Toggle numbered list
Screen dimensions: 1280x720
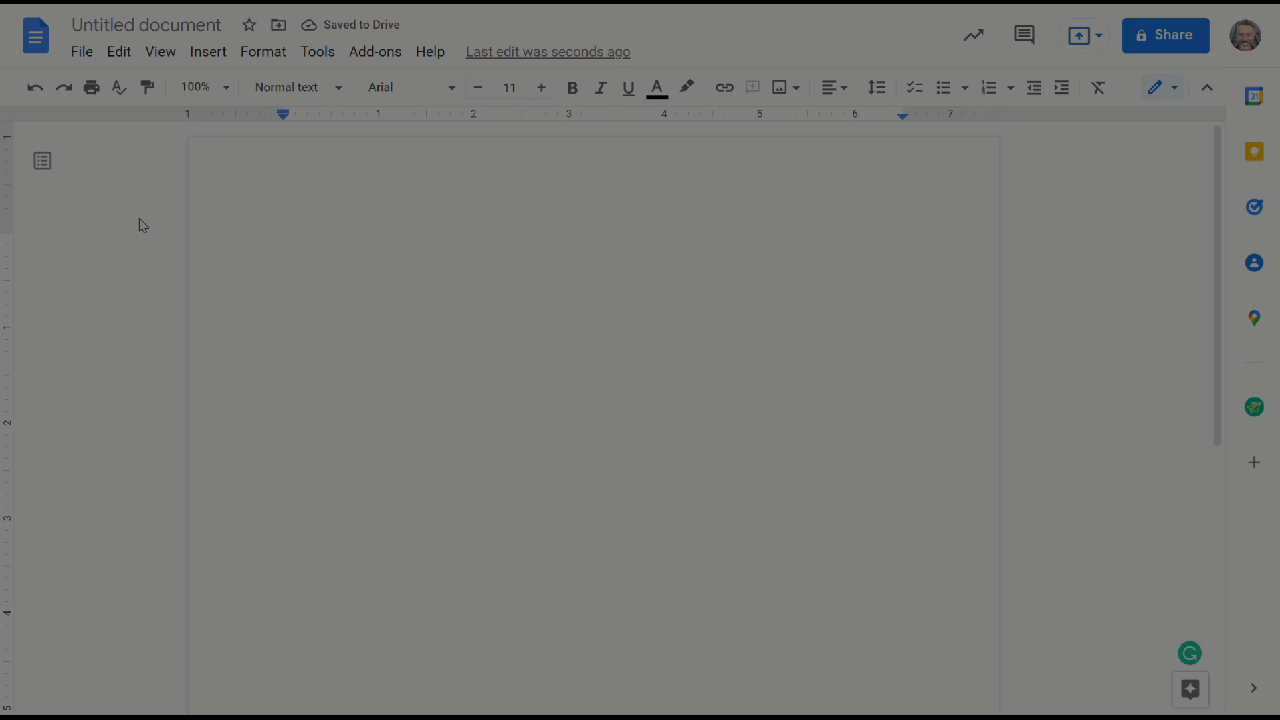point(989,88)
